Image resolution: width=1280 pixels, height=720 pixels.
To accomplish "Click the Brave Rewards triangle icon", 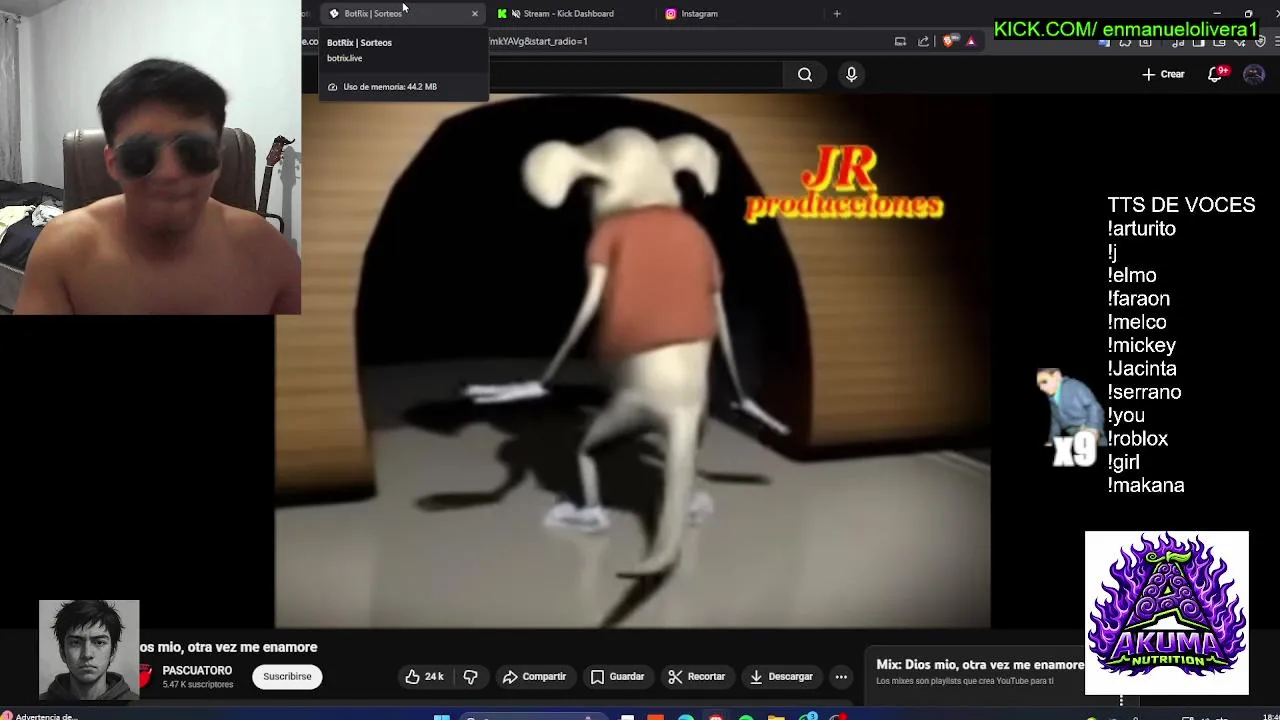I will (970, 42).
